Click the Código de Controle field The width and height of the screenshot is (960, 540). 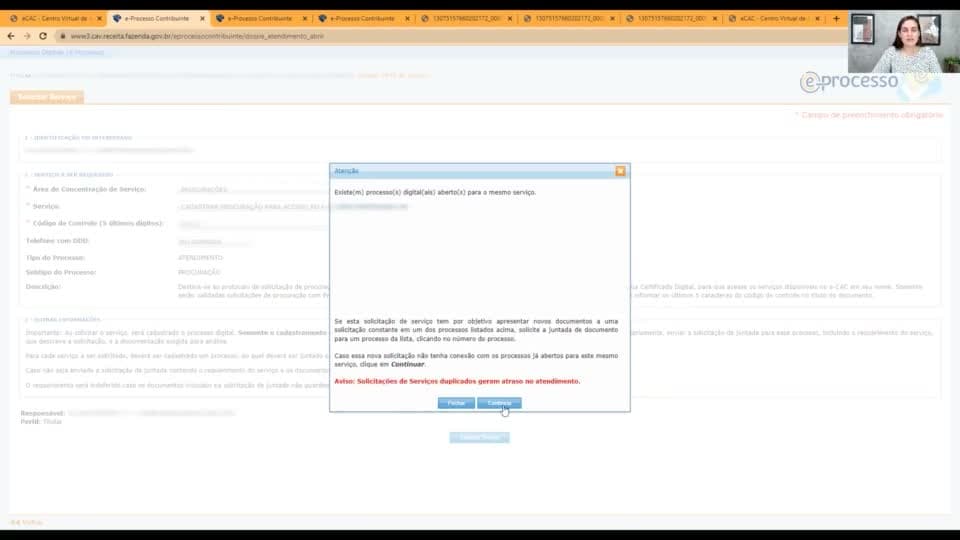[x=251, y=224]
